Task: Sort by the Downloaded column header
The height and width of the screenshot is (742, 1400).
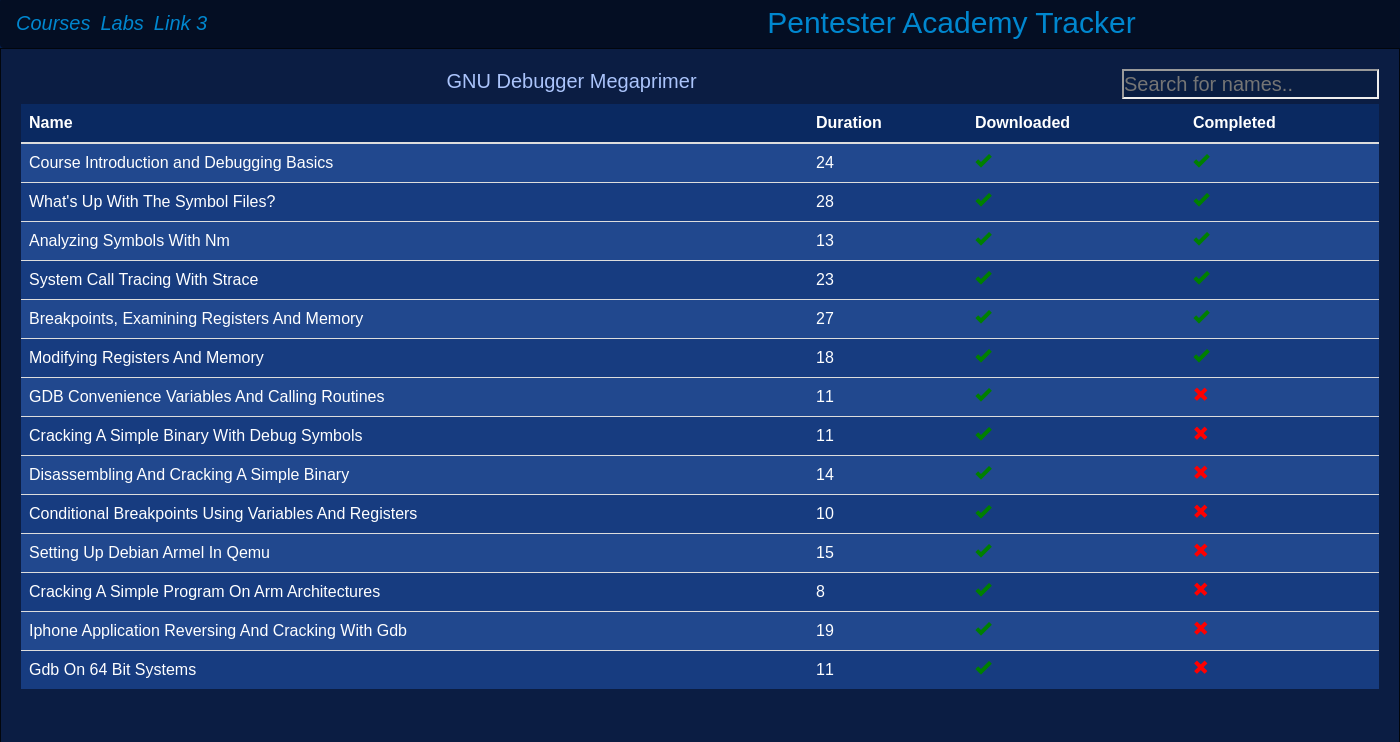Action: (1022, 123)
